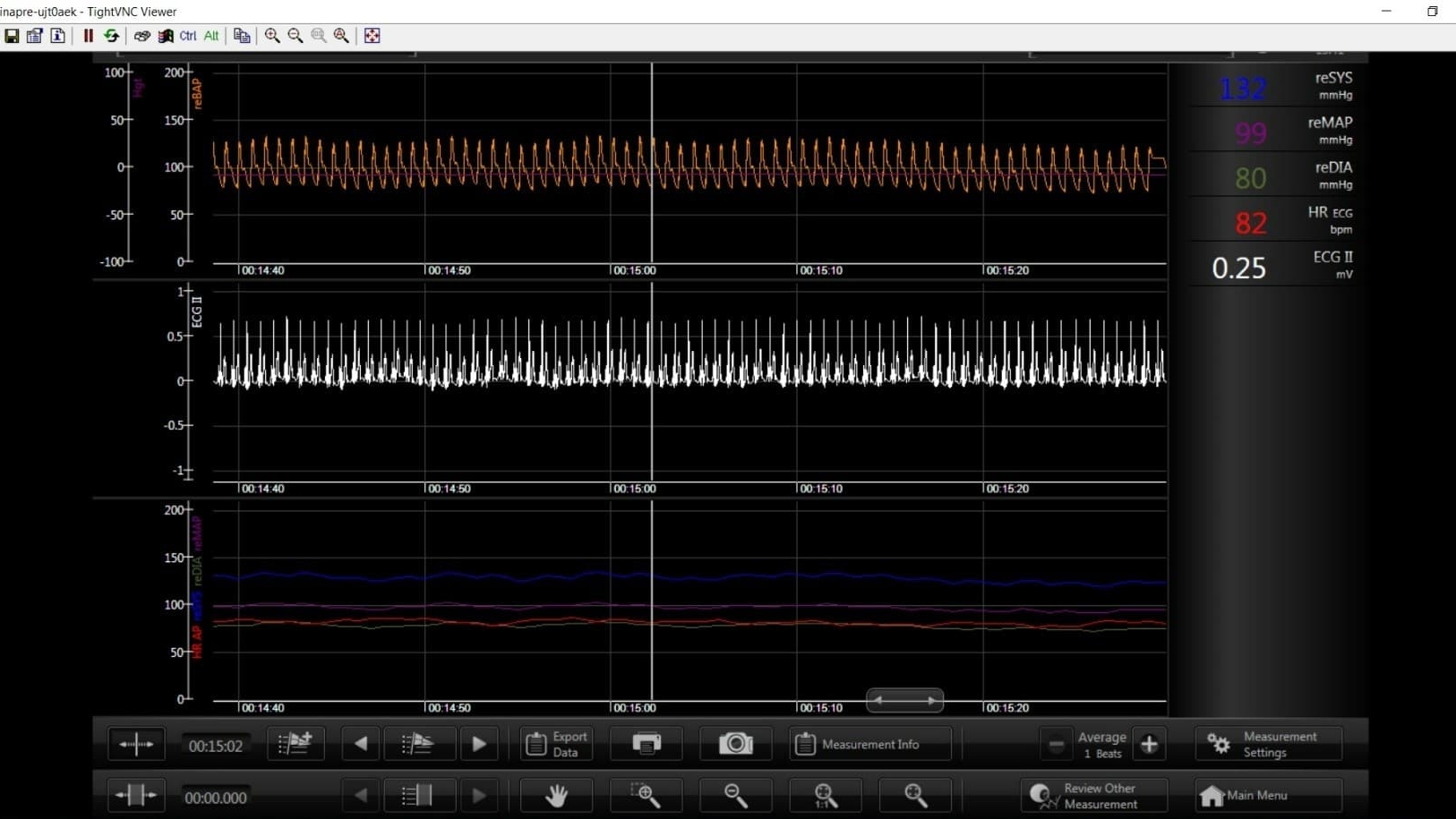Click the 00:15:02 time field
The width and height of the screenshot is (1456, 819).
215,744
